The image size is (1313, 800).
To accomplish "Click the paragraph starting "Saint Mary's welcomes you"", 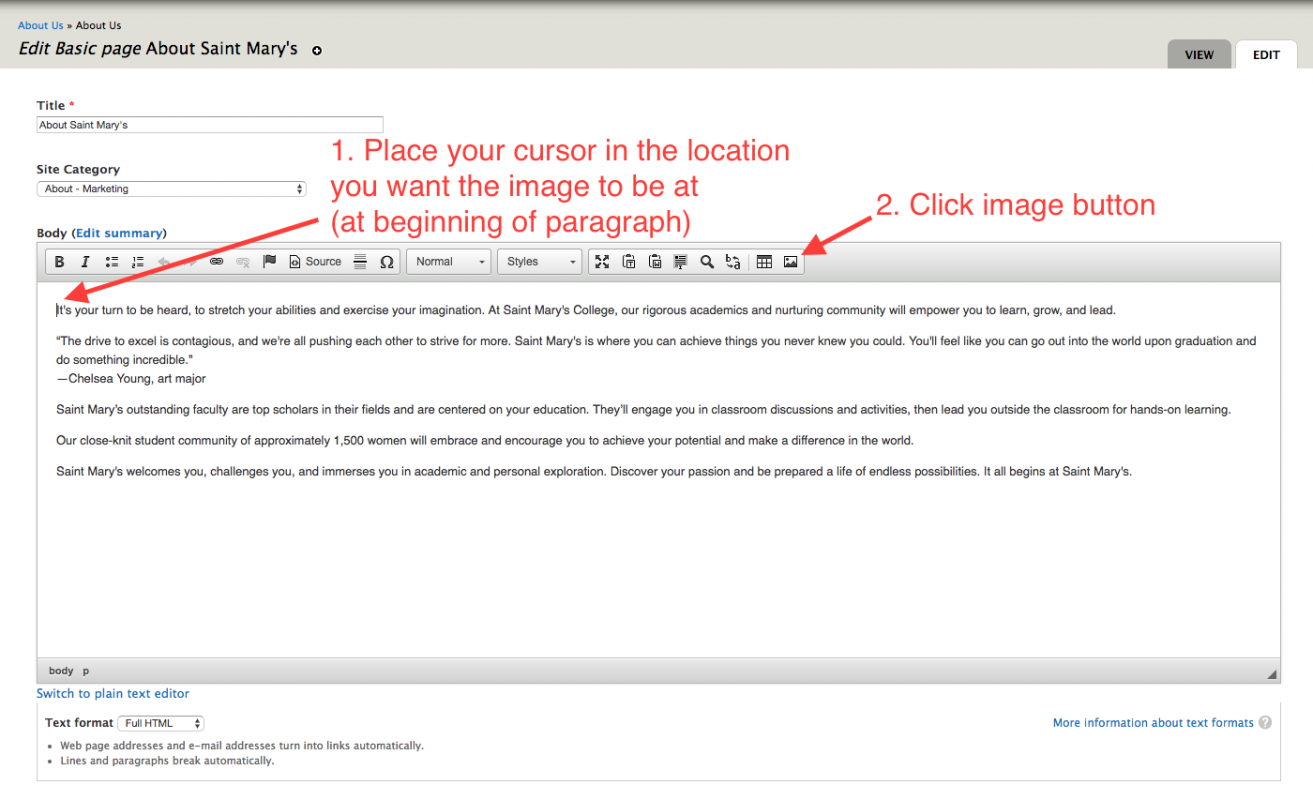I will tap(594, 471).
